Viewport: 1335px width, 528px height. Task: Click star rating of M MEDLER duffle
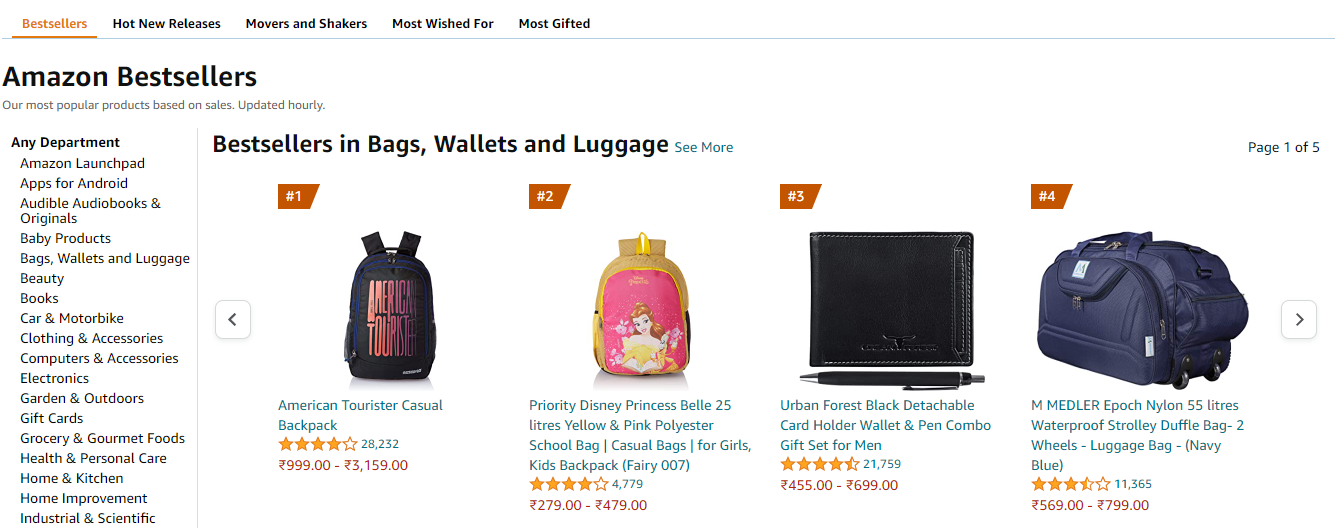(x=1070, y=484)
